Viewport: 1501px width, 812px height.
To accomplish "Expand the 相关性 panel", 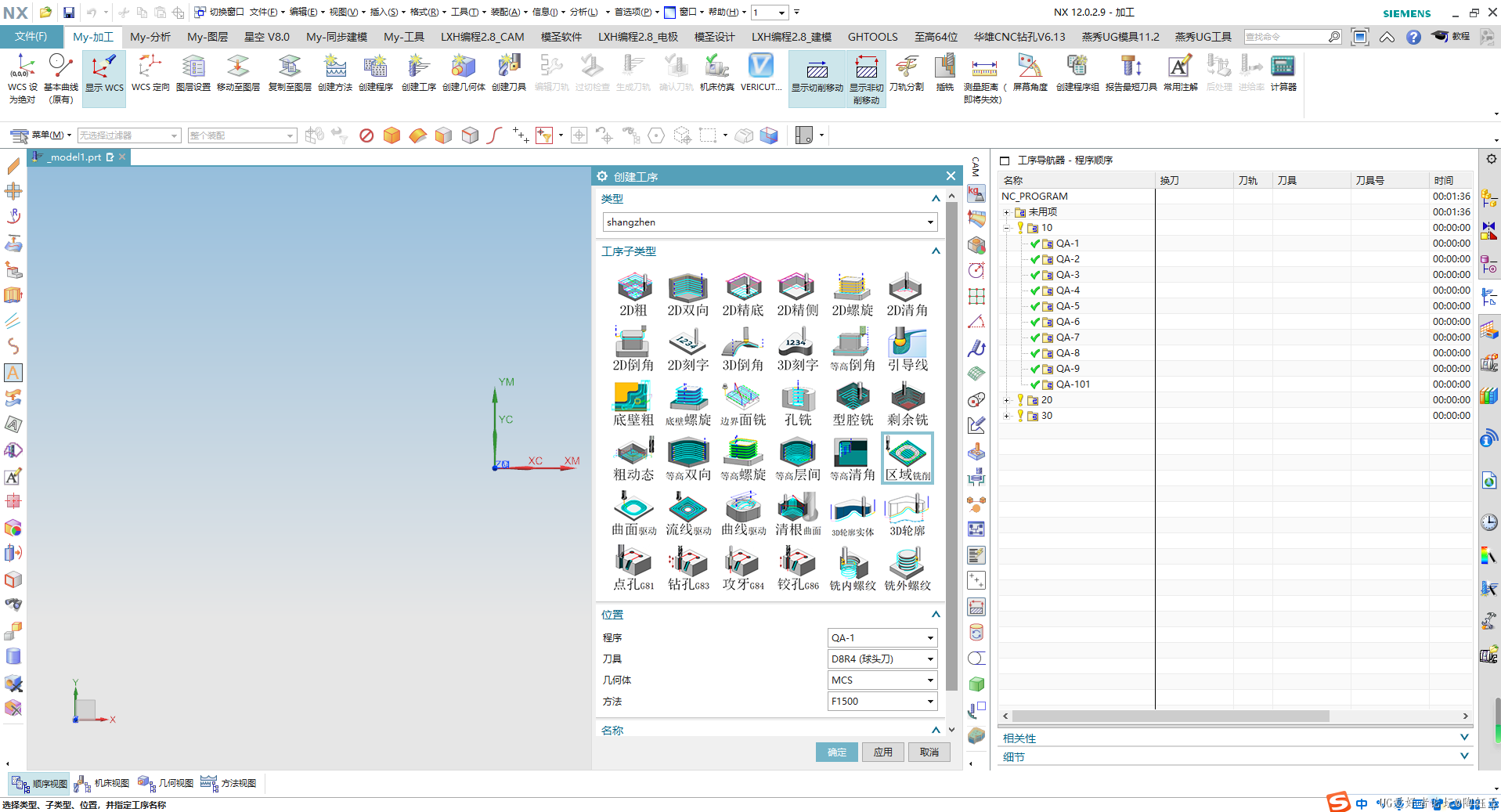I will [1464, 738].
